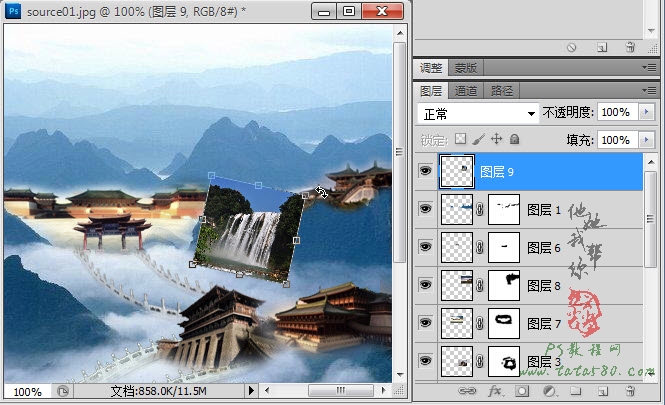Viewport: 665px width, 405px height.
Task: Click the lock all padlock icon
Action: click(514, 139)
